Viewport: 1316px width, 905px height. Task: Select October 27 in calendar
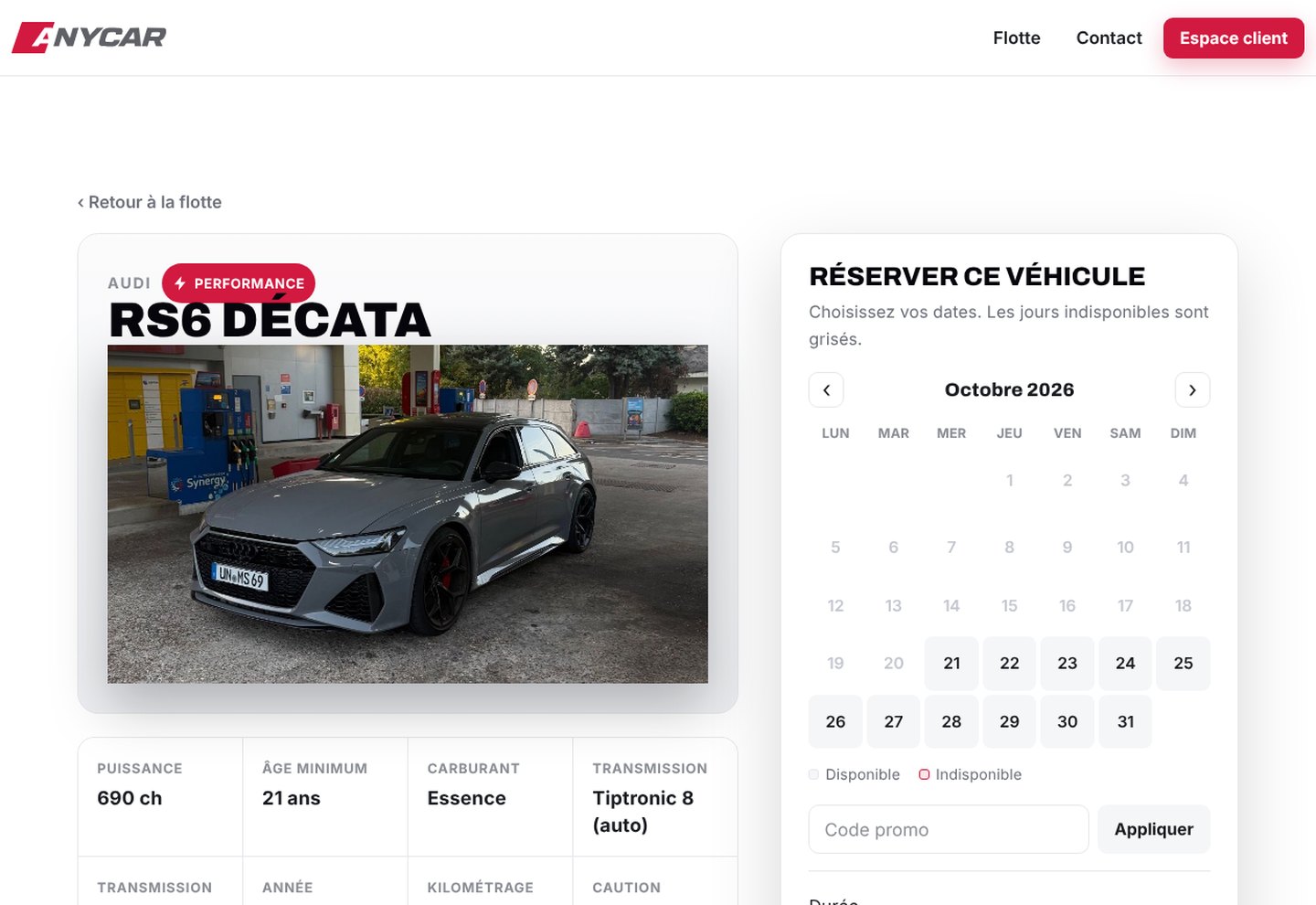click(x=894, y=722)
